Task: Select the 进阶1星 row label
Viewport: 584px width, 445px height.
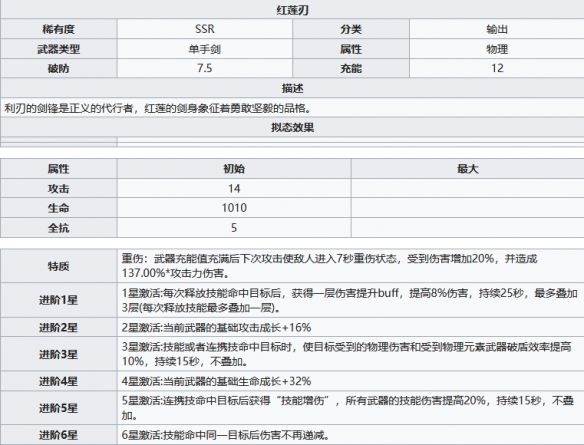Action: (x=58, y=300)
